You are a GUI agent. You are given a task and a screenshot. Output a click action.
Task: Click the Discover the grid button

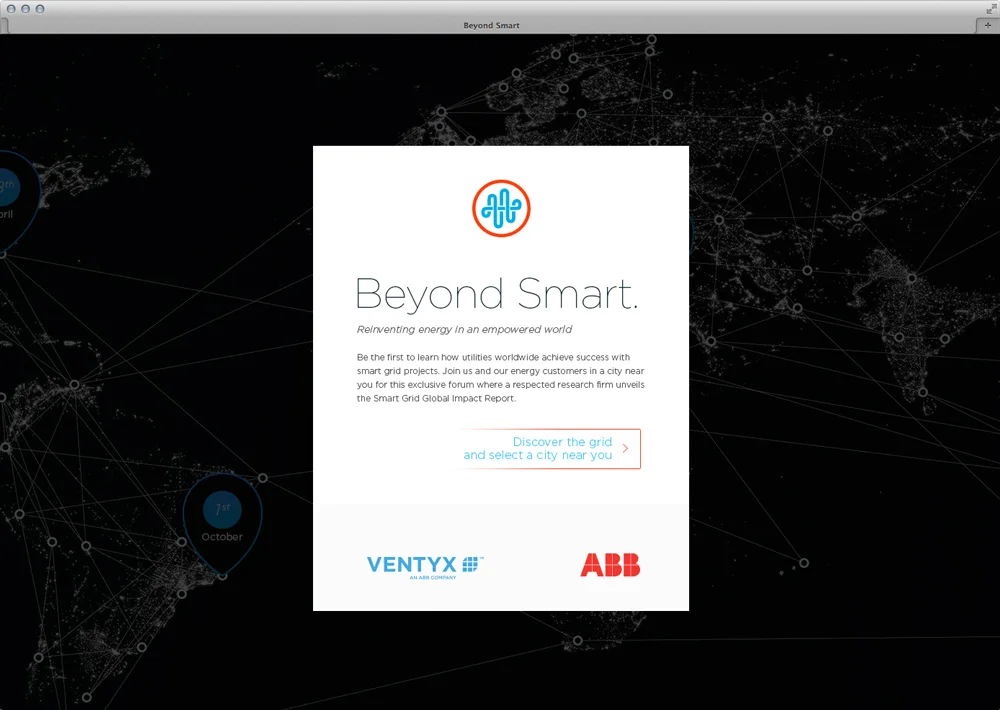click(x=549, y=448)
